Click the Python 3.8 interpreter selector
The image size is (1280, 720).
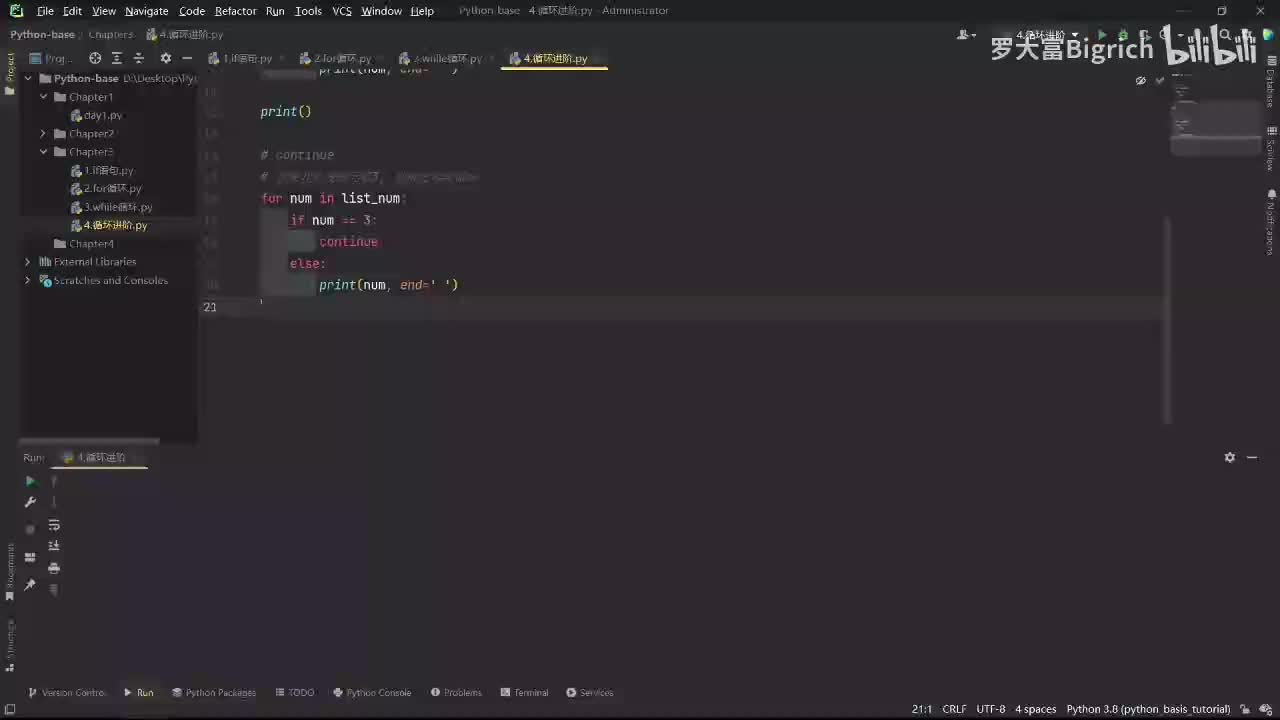click(x=1148, y=709)
